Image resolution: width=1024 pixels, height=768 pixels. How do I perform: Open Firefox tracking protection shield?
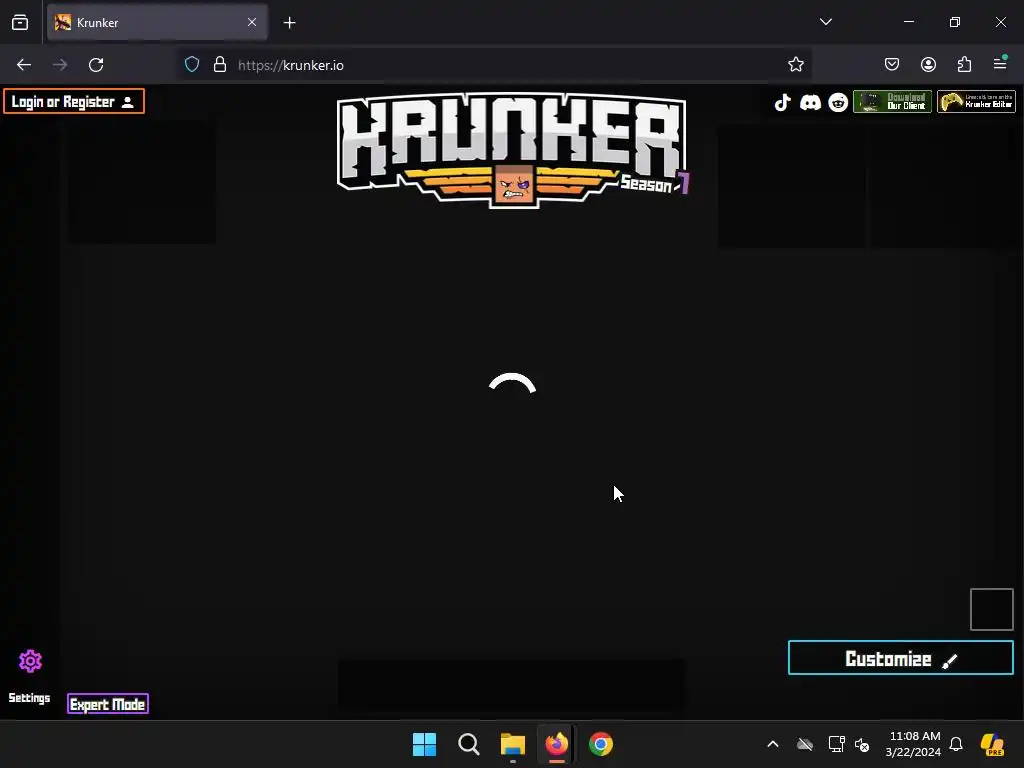click(x=191, y=65)
